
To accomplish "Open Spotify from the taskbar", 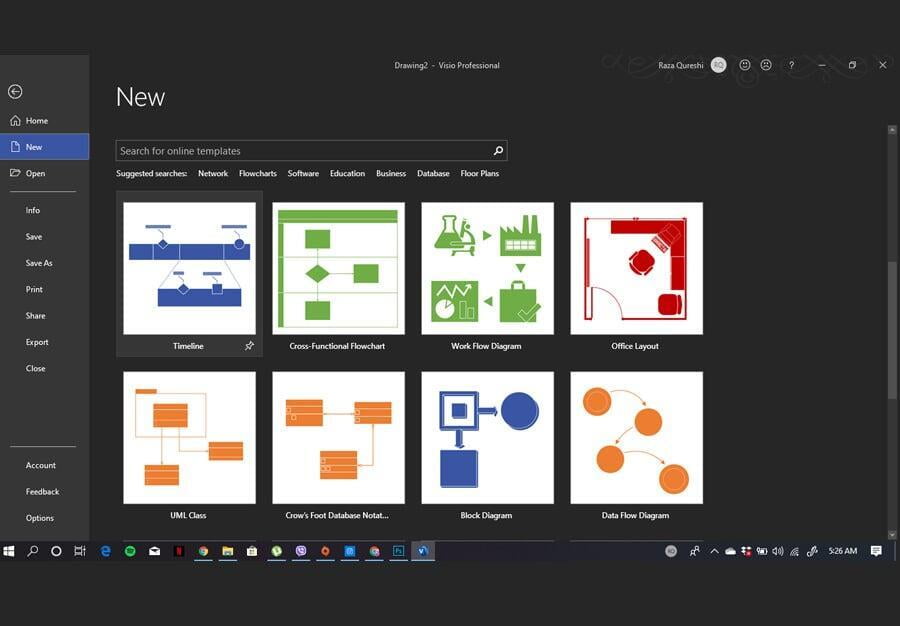I will point(130,551).
